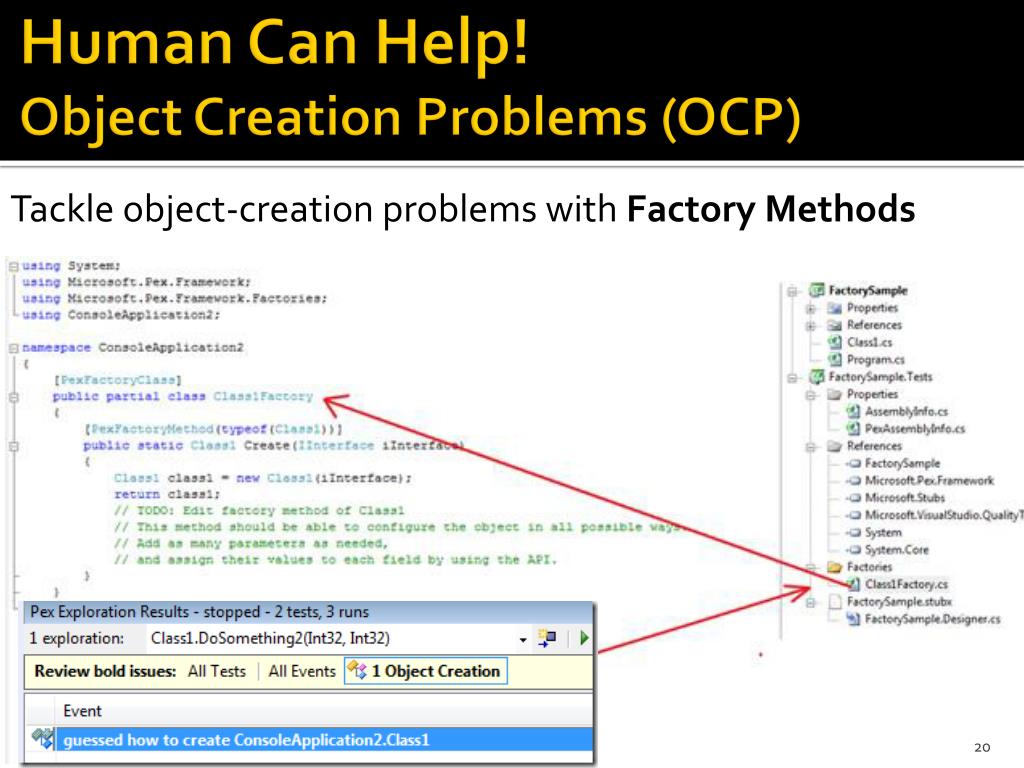Viewport: 1024px width, 768px height.
Task: Open Class1.cs file icon in FactorySample
Action: 835,342
